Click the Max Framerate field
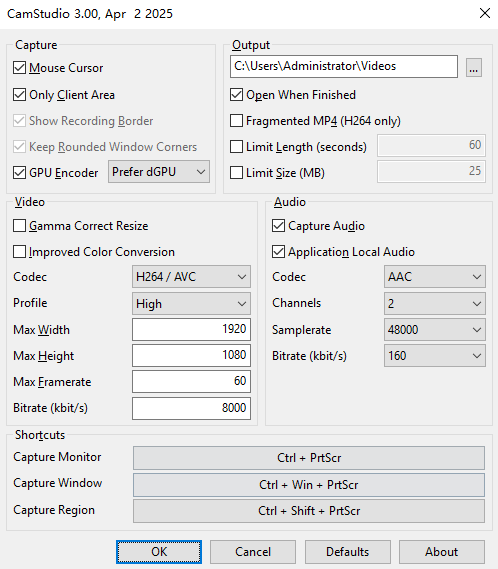Screen dimensions: 498x569 (x=191, y=382)
